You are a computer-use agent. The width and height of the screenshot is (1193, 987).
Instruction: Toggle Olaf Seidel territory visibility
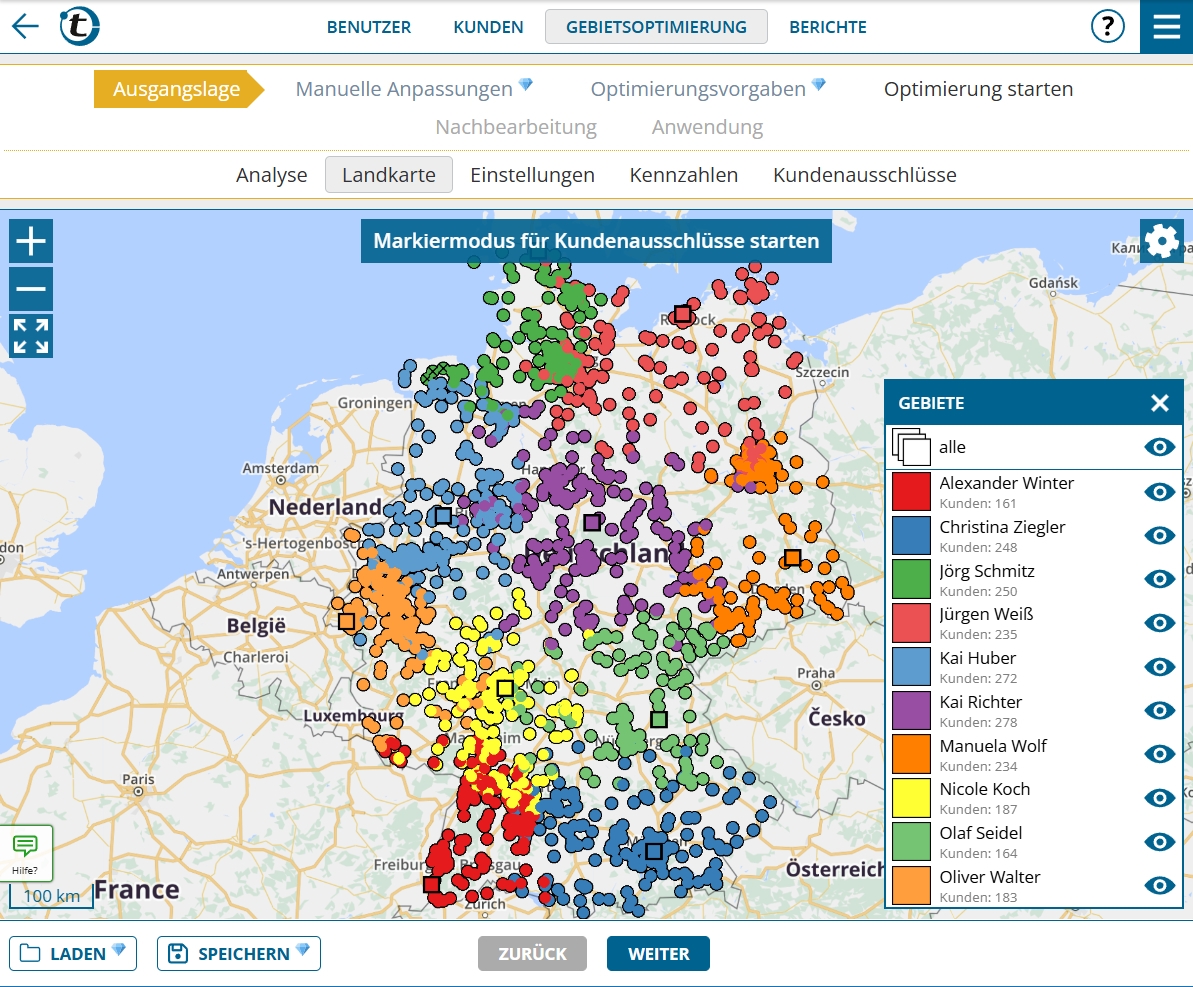tap(1160, 842)
